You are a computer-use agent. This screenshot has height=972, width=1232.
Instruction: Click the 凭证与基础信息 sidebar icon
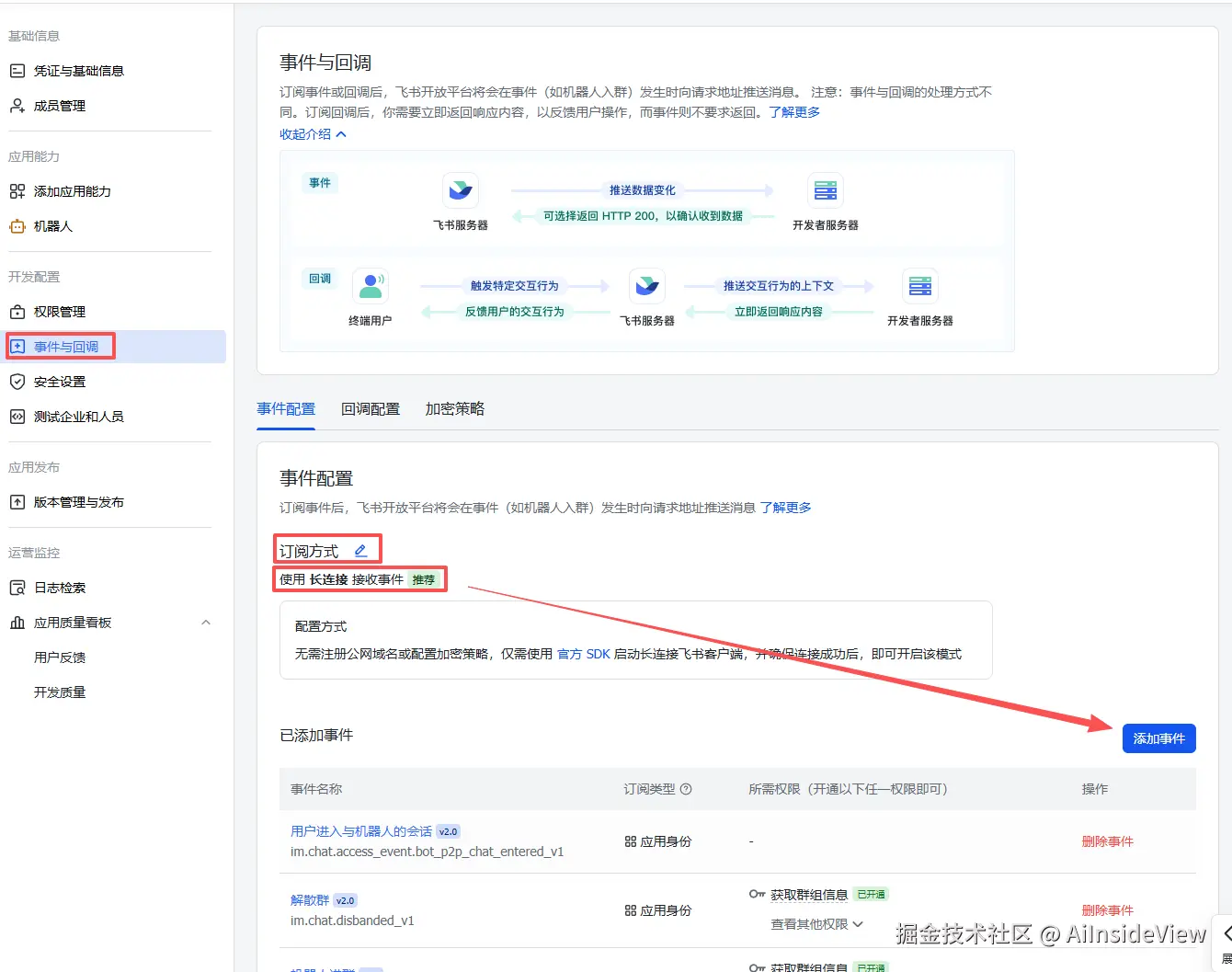[x=17, y=71]
